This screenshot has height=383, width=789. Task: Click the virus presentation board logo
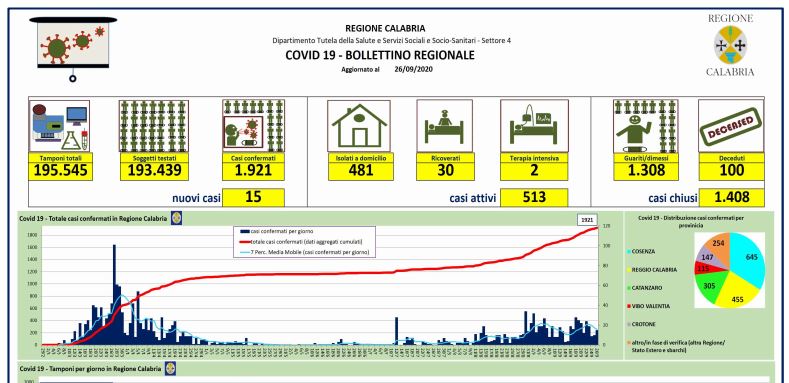tap(73, 49)
